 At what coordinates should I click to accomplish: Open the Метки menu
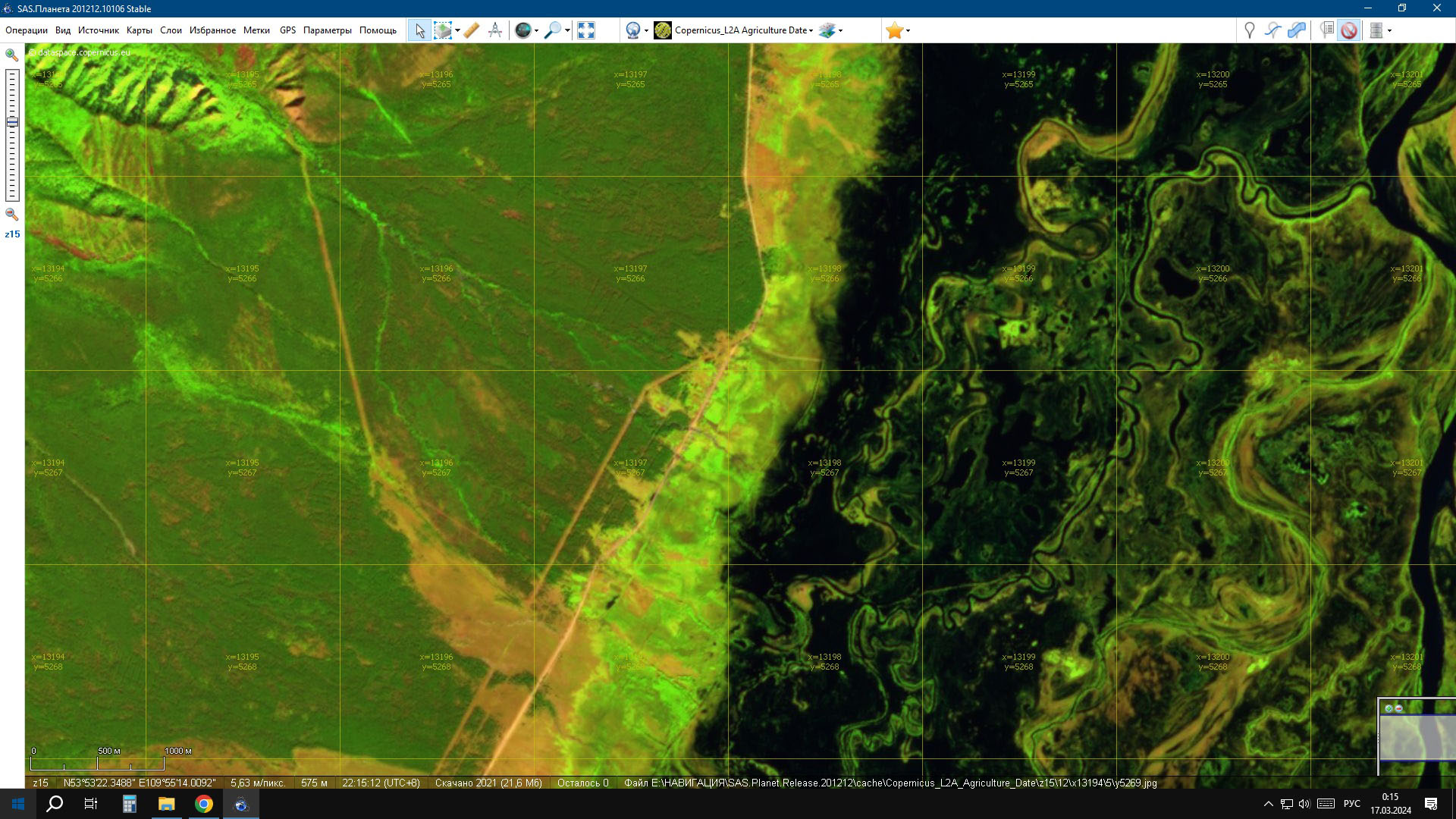pyautogui.click(x=256, y=30)
